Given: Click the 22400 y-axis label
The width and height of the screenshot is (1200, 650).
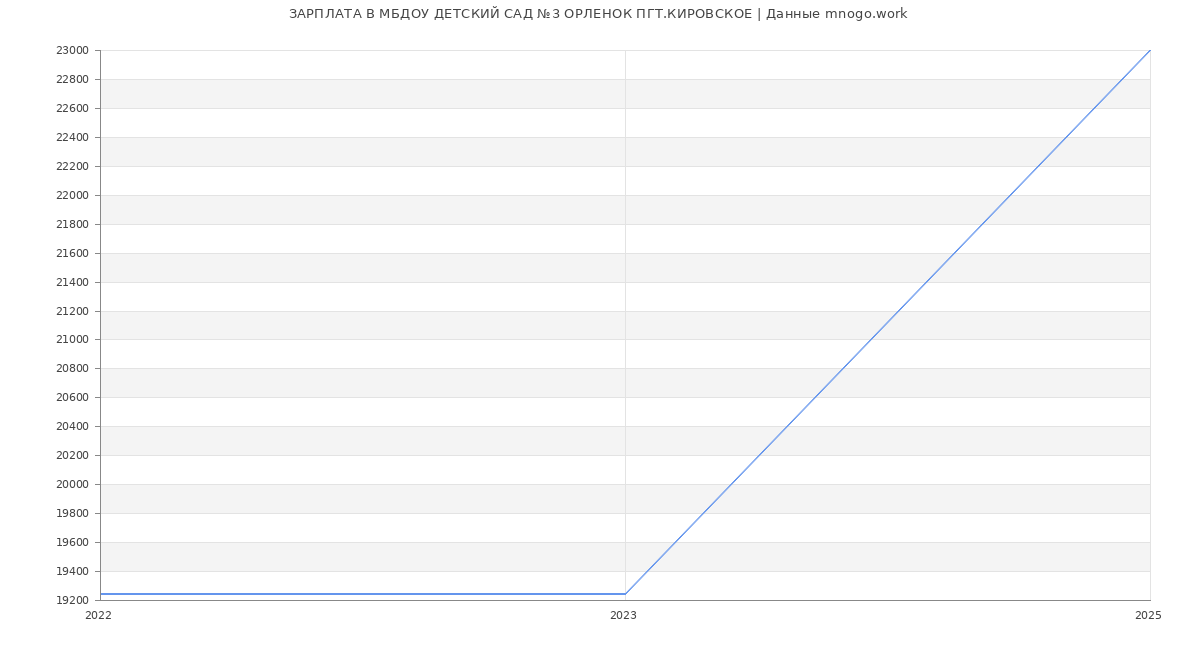Looking at the screenshot, I should [72, 138].
